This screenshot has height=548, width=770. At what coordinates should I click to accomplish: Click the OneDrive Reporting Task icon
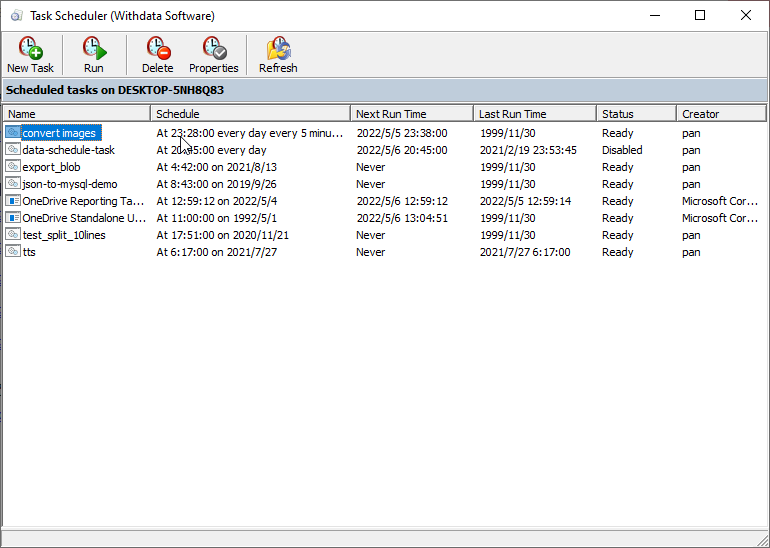(13, 201)
